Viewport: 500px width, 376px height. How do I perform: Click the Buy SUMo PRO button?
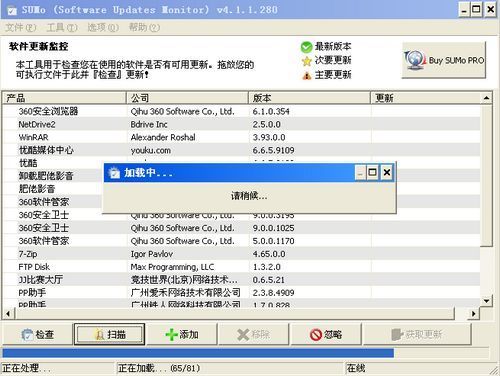[444, 60]
